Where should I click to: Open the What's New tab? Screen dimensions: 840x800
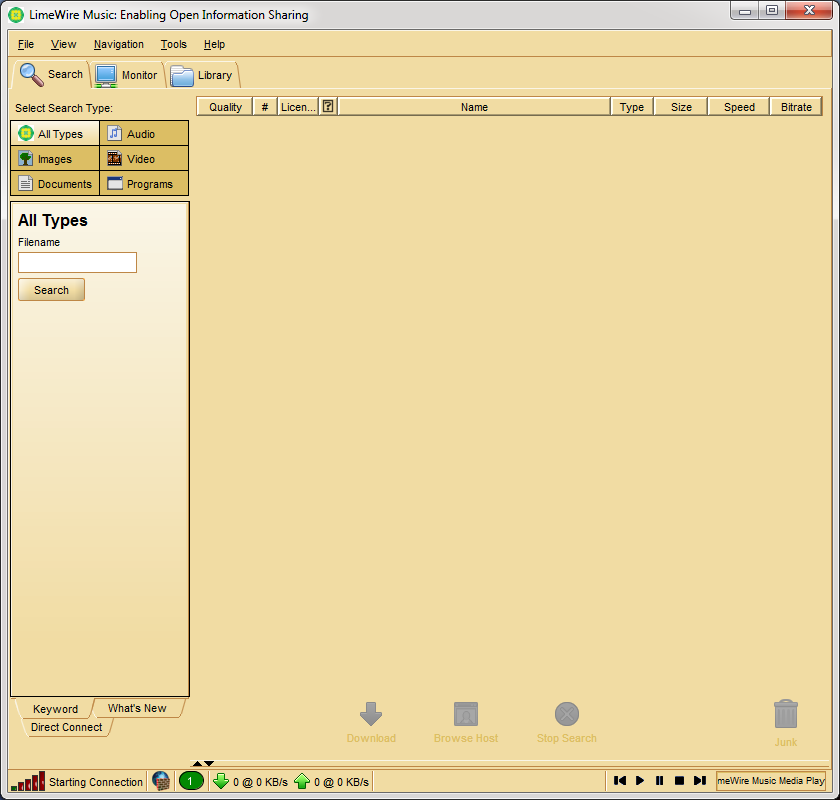pyautogui.click(x=137, y=708)
